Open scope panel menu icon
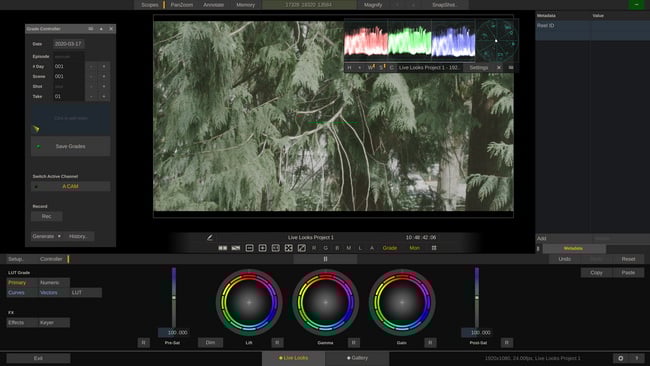 point(511,68)
